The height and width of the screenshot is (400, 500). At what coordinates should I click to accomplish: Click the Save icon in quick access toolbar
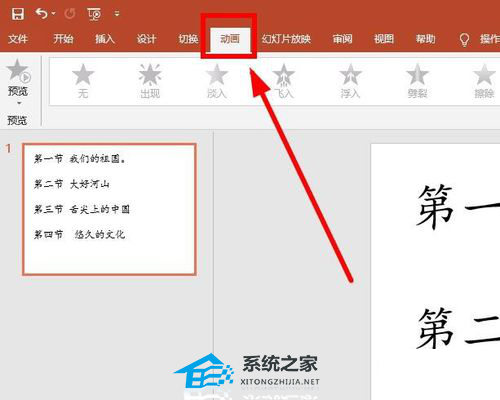click(18, 14)
